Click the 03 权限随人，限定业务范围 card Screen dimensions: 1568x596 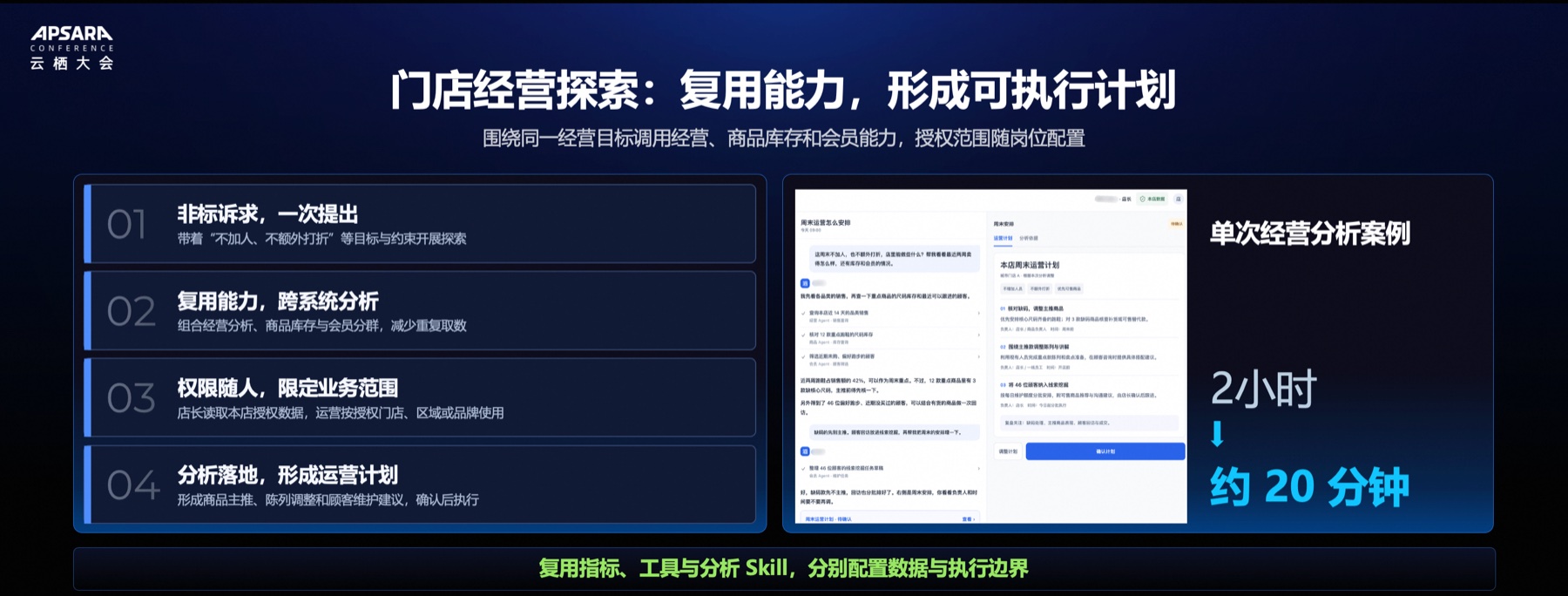[x=420, y=397]
